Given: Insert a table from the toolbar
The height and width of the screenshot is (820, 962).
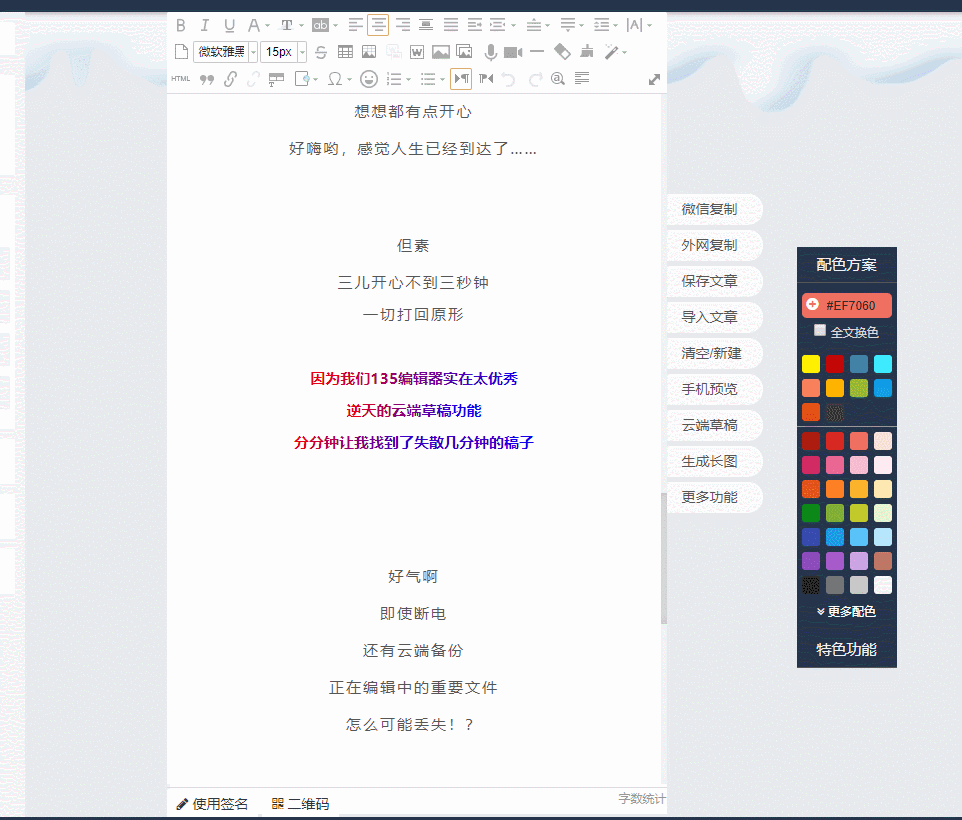Looking at the screenshot, I should pyautogui.click(x=345, y=52).
